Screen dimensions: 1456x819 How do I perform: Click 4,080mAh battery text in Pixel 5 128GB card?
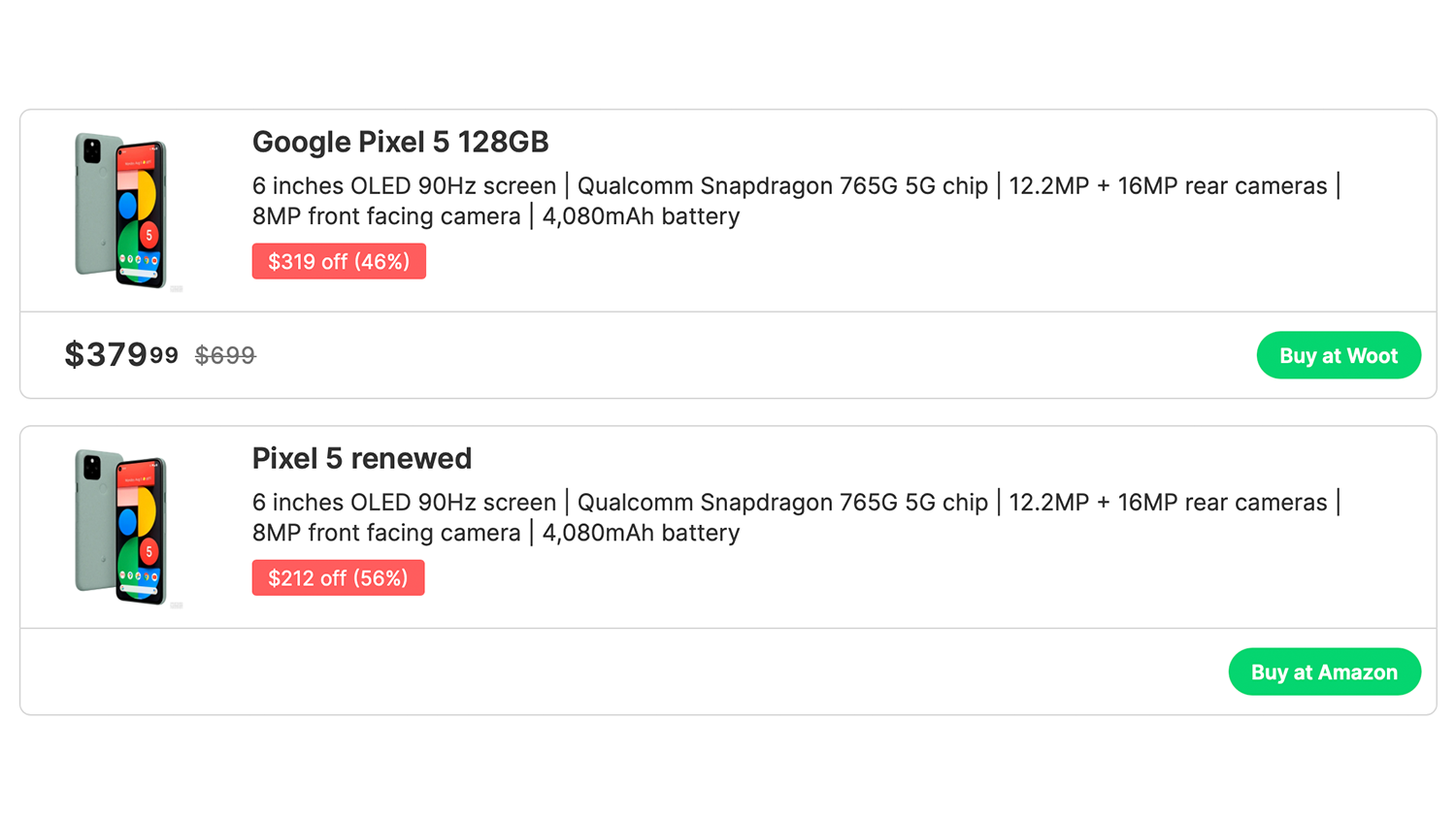641,216
